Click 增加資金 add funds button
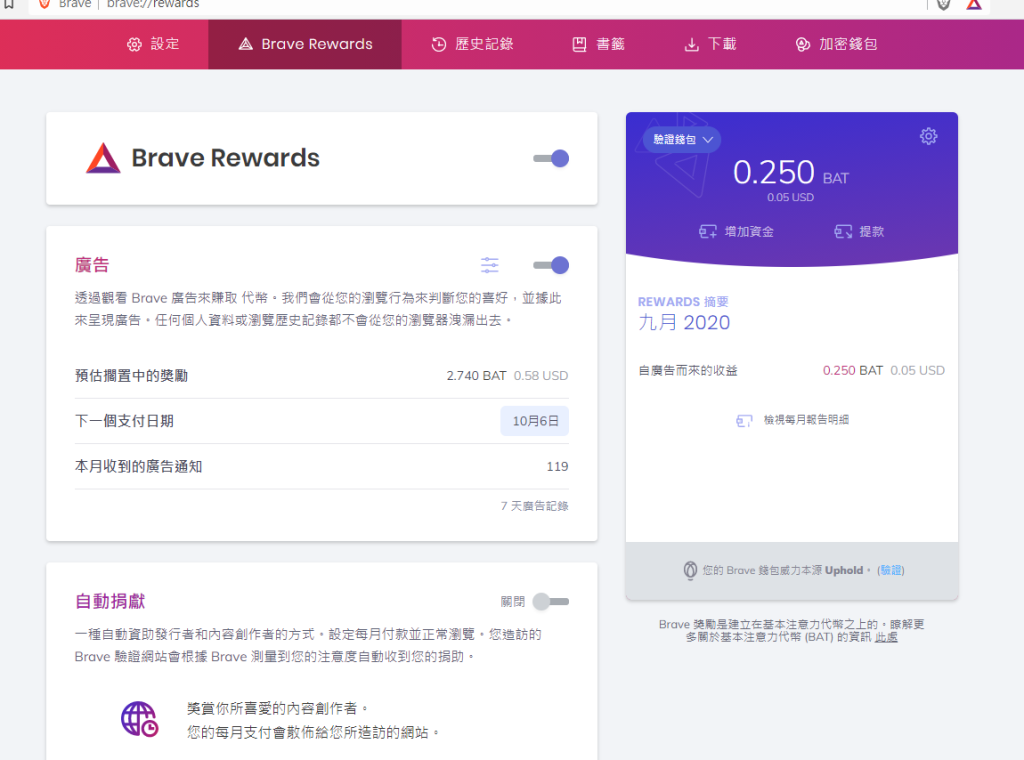The height and width of the screenshot is (760, 1024). (737, 232)
